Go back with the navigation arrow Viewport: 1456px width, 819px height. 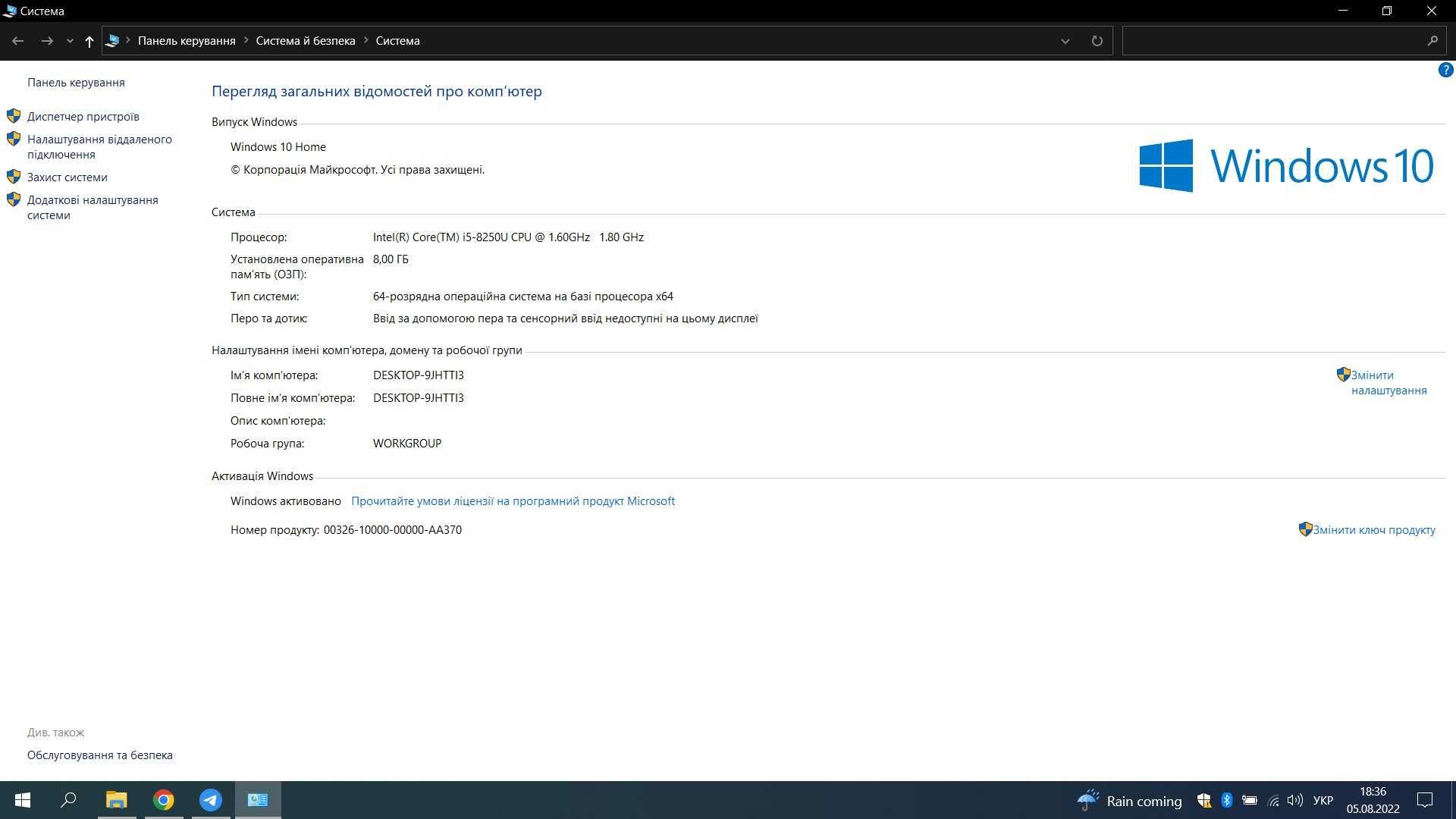[18, 41]
